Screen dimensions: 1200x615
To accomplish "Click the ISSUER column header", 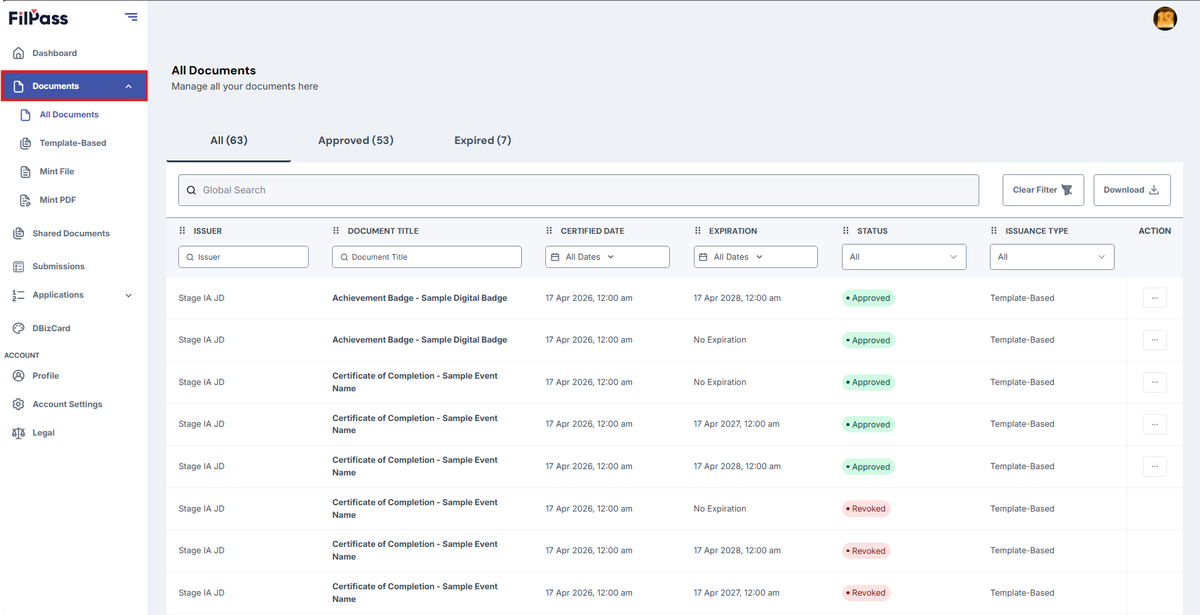I will [208, 231].
